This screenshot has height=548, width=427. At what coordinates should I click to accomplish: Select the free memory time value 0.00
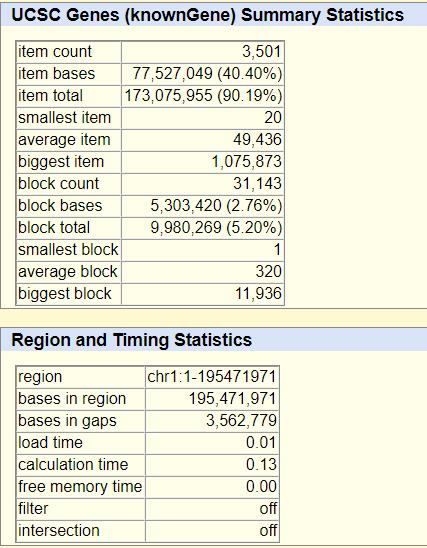tap(261, 487)
